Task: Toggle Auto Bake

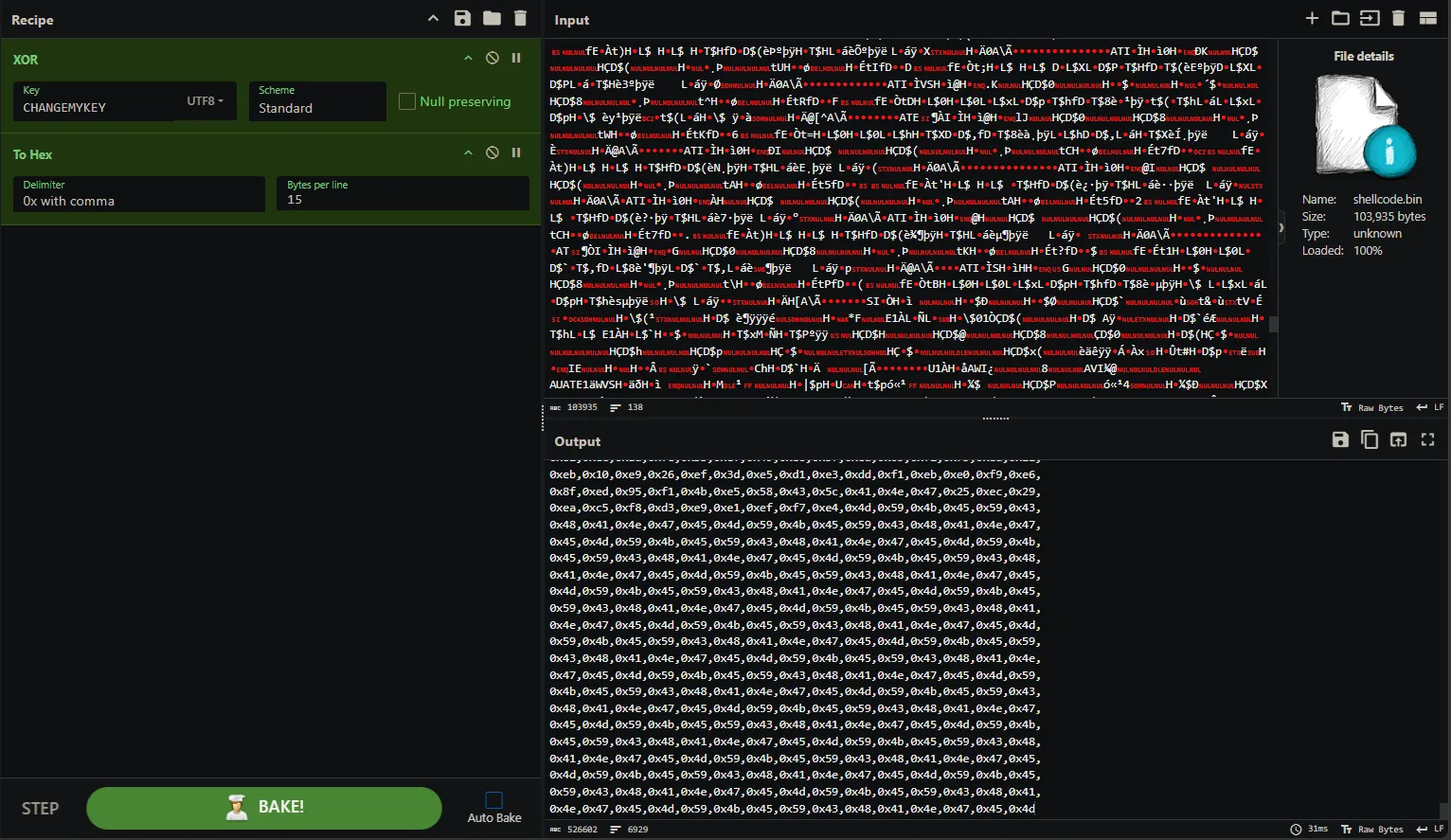Action: point(493,799)
